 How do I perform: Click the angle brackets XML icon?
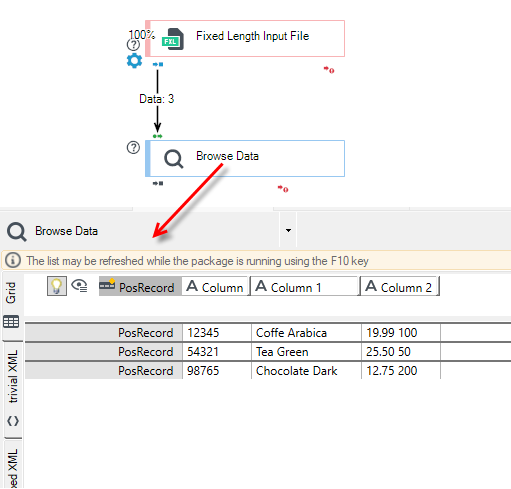13,421
